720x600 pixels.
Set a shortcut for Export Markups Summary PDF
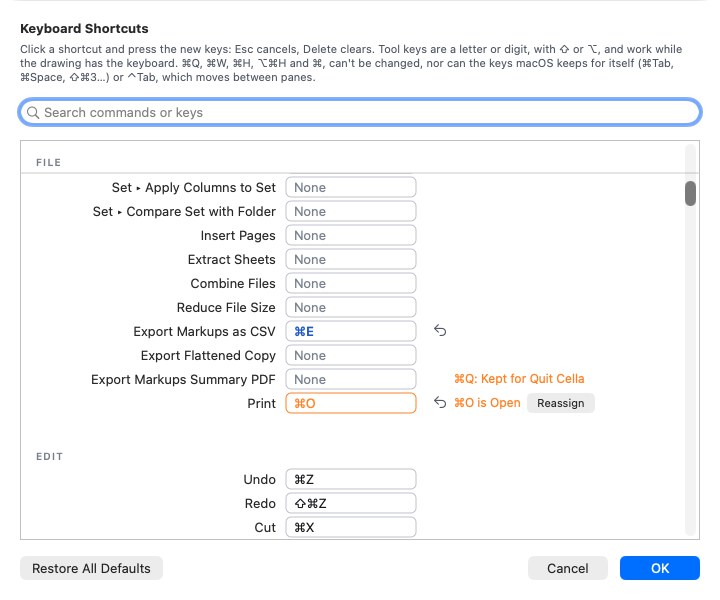coord(351,379)
